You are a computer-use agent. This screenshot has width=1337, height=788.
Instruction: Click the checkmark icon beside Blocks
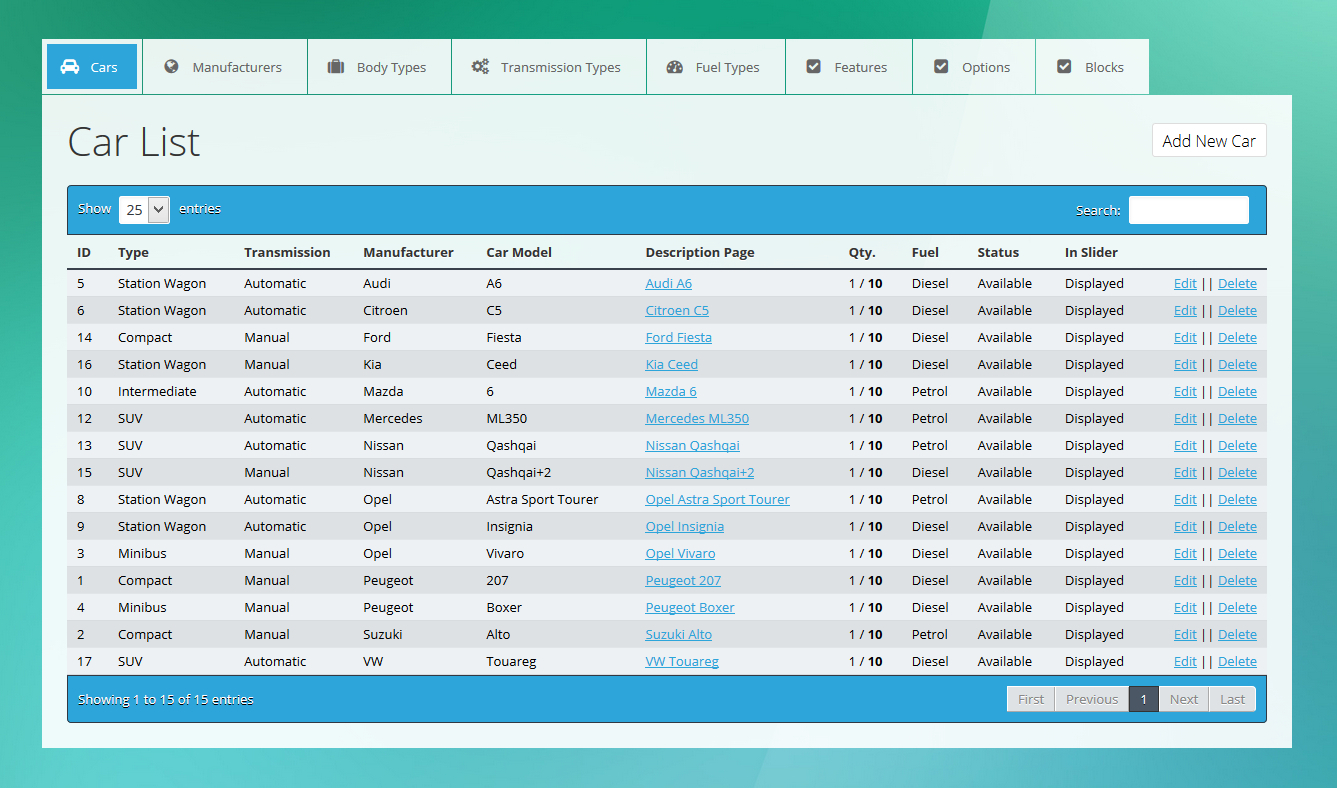pos(1064,67)
